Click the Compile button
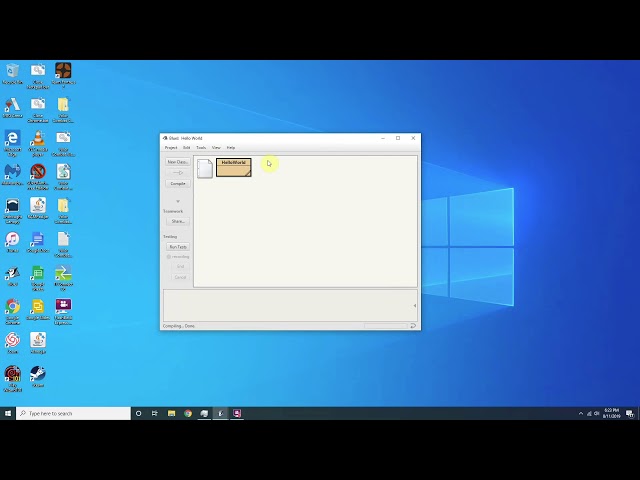This screenshot has width=640, height=480. pos(178,184)
